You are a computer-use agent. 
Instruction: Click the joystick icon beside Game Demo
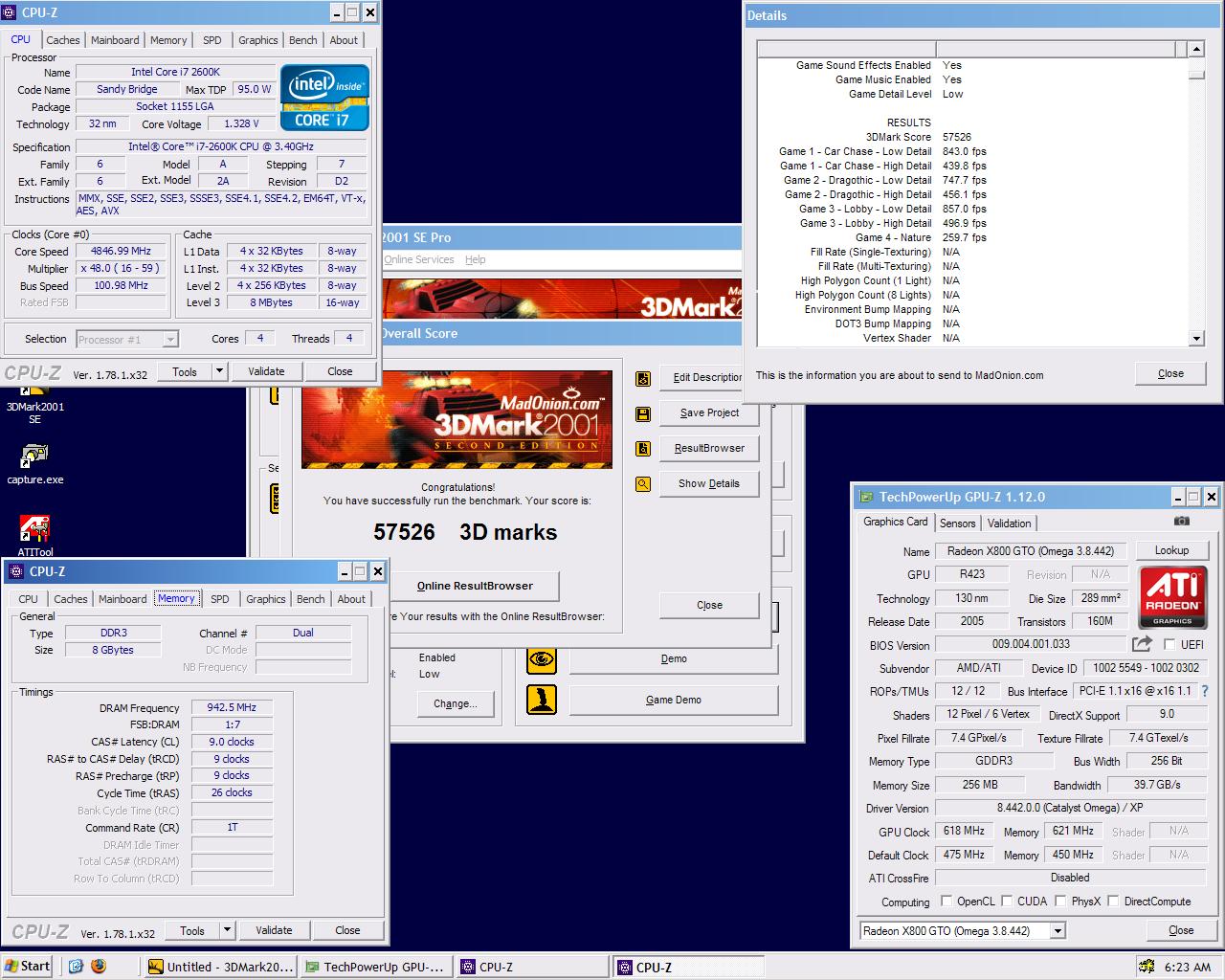[542, 700]
